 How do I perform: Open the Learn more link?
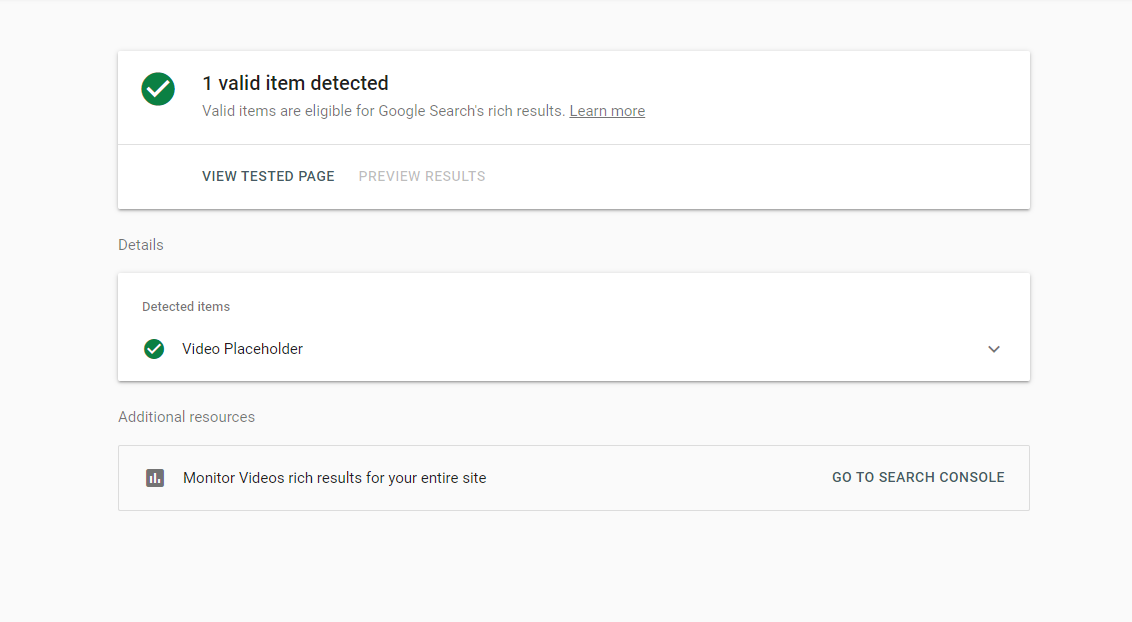point(607,111)
